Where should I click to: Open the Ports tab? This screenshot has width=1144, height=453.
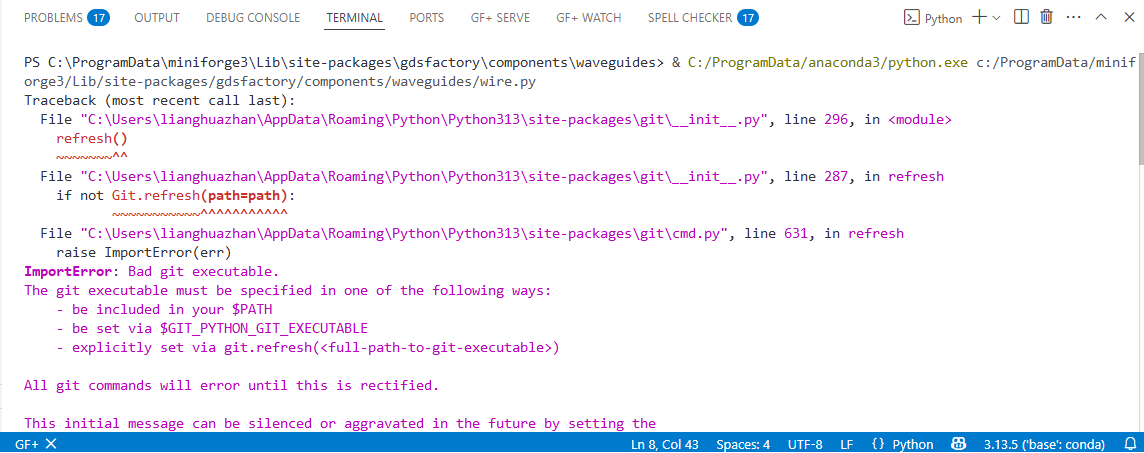tap(427, 18)
